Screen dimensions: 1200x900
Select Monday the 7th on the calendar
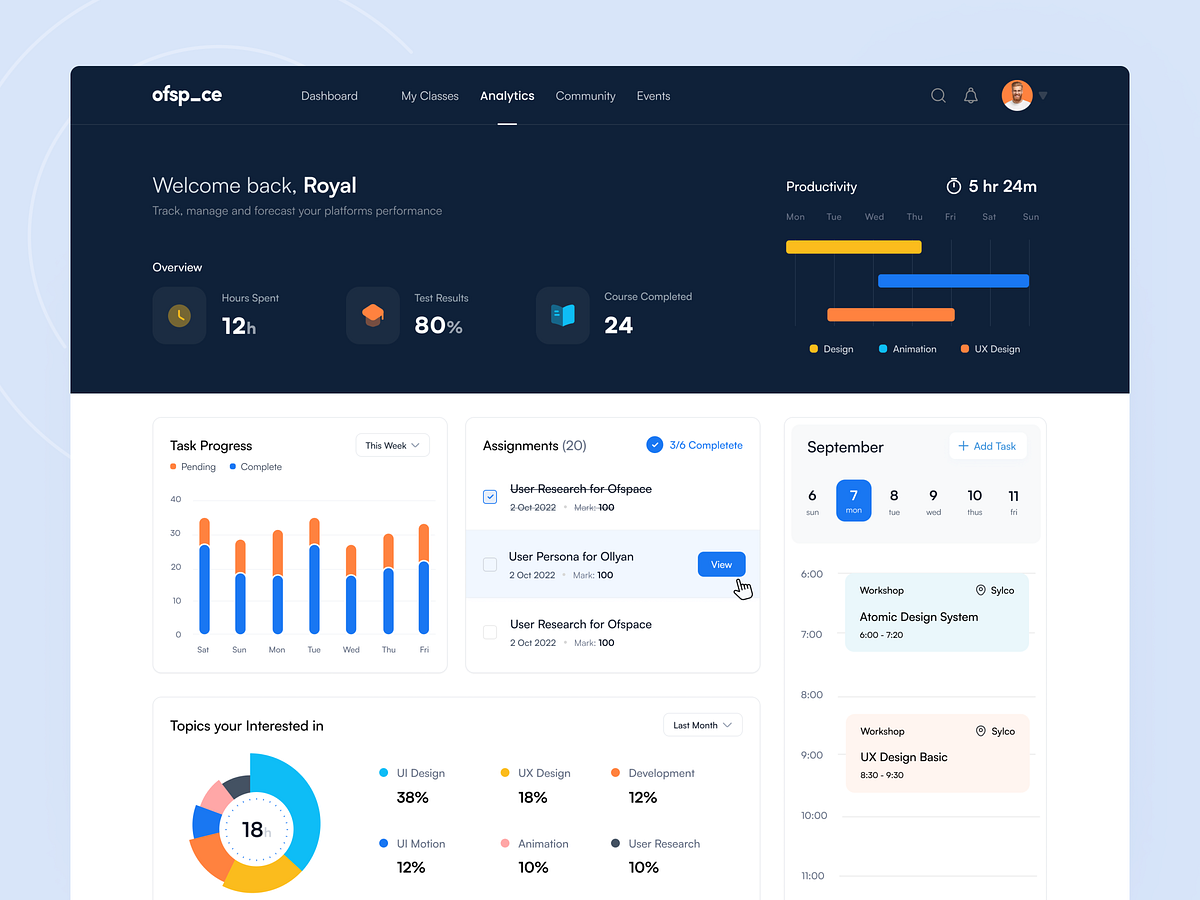click(853, 500)
